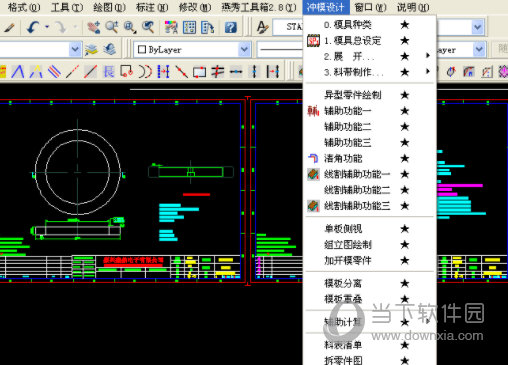The height and width of the screenshot is (365, 508).
Task: Choose 组立图绘制 menu entry
Action: pyautogui.click(x=369, y=245)
